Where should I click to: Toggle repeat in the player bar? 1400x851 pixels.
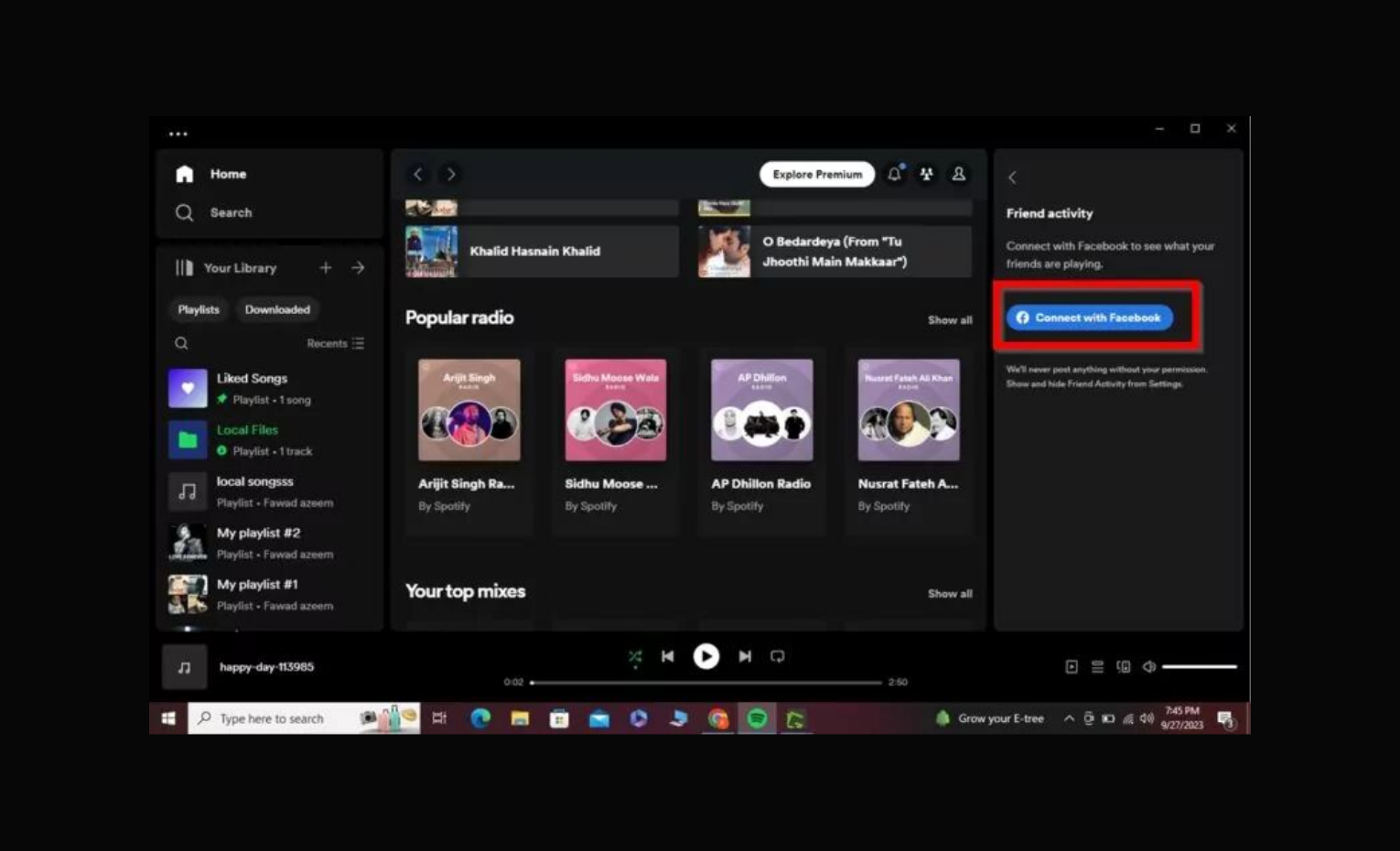778,656
